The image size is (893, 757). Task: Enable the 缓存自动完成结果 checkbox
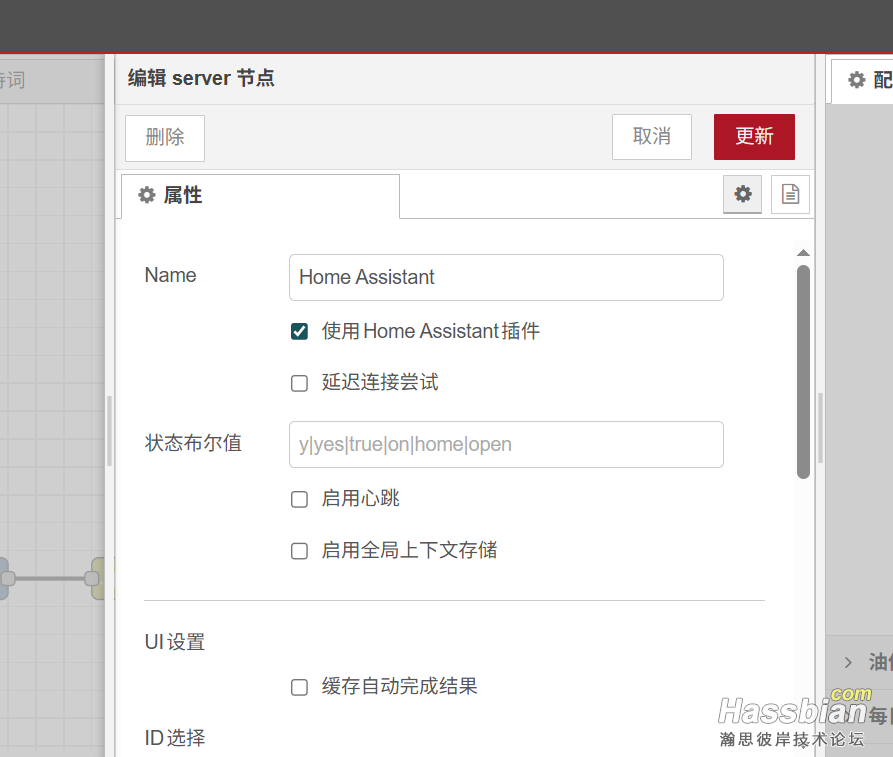pyautogui.click(x=300, y=687)
